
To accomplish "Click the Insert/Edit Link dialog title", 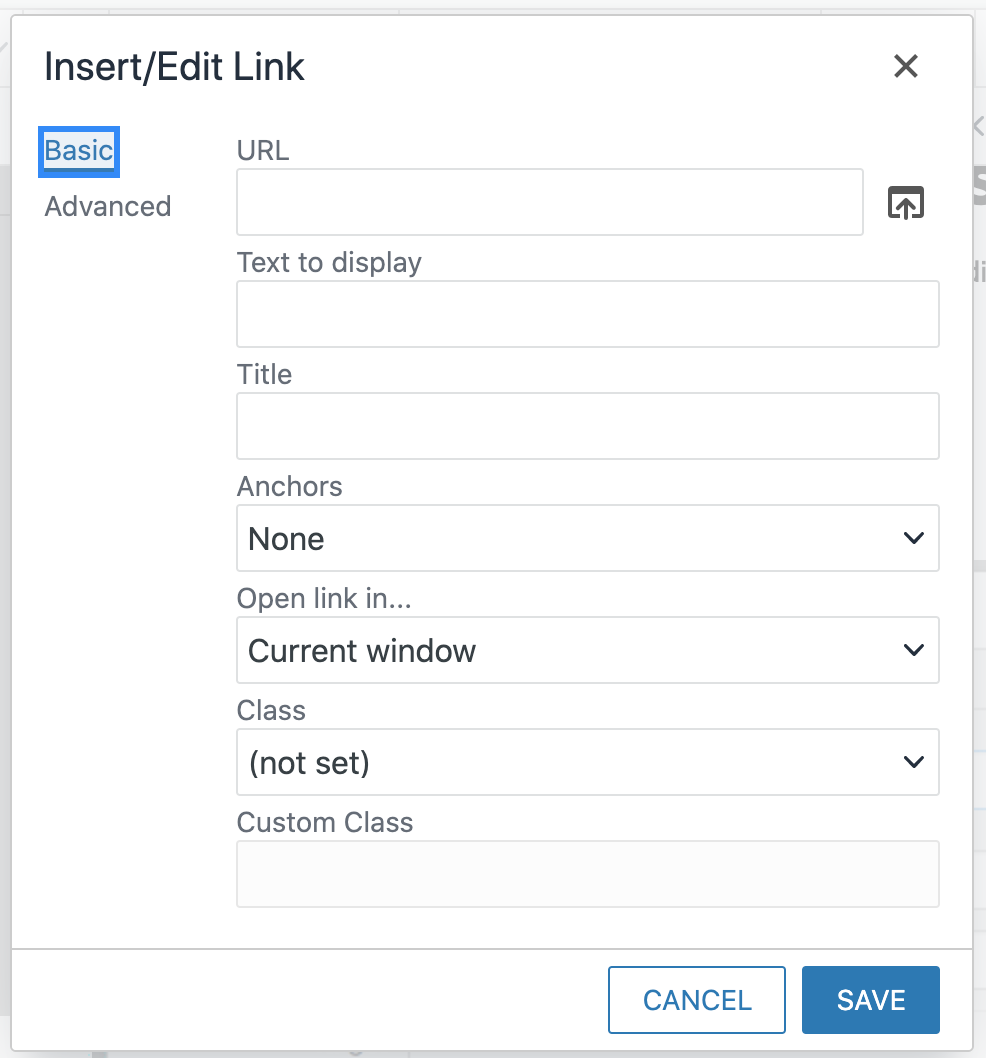I will (174, 66).
